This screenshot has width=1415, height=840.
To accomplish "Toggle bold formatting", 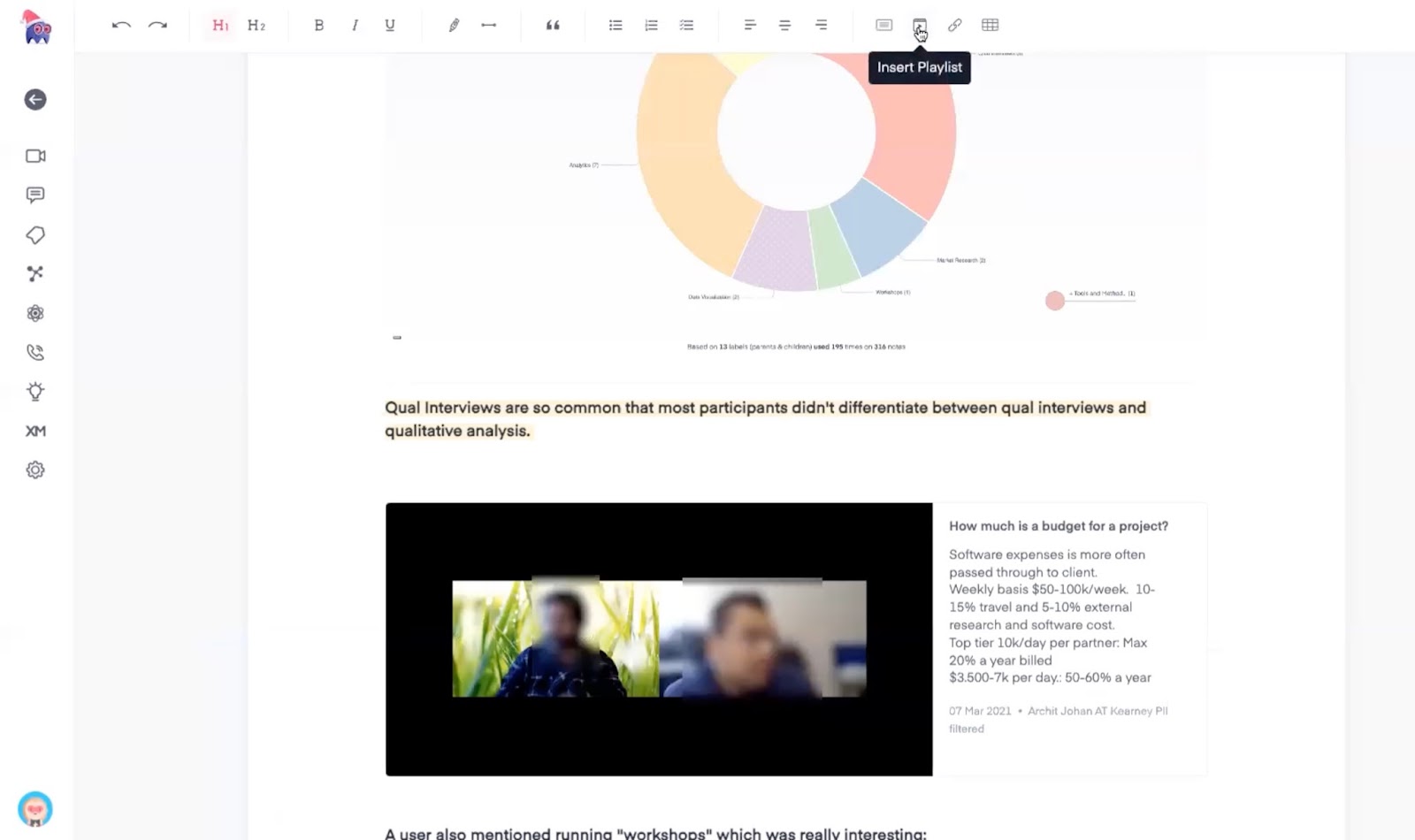I will click(x=319, y=26).
